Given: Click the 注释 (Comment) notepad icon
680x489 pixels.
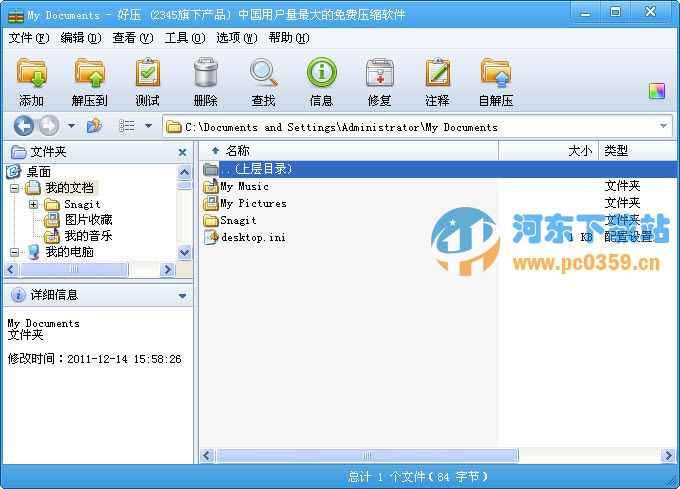Looking at the screenshot, I should tap(437, 72).
